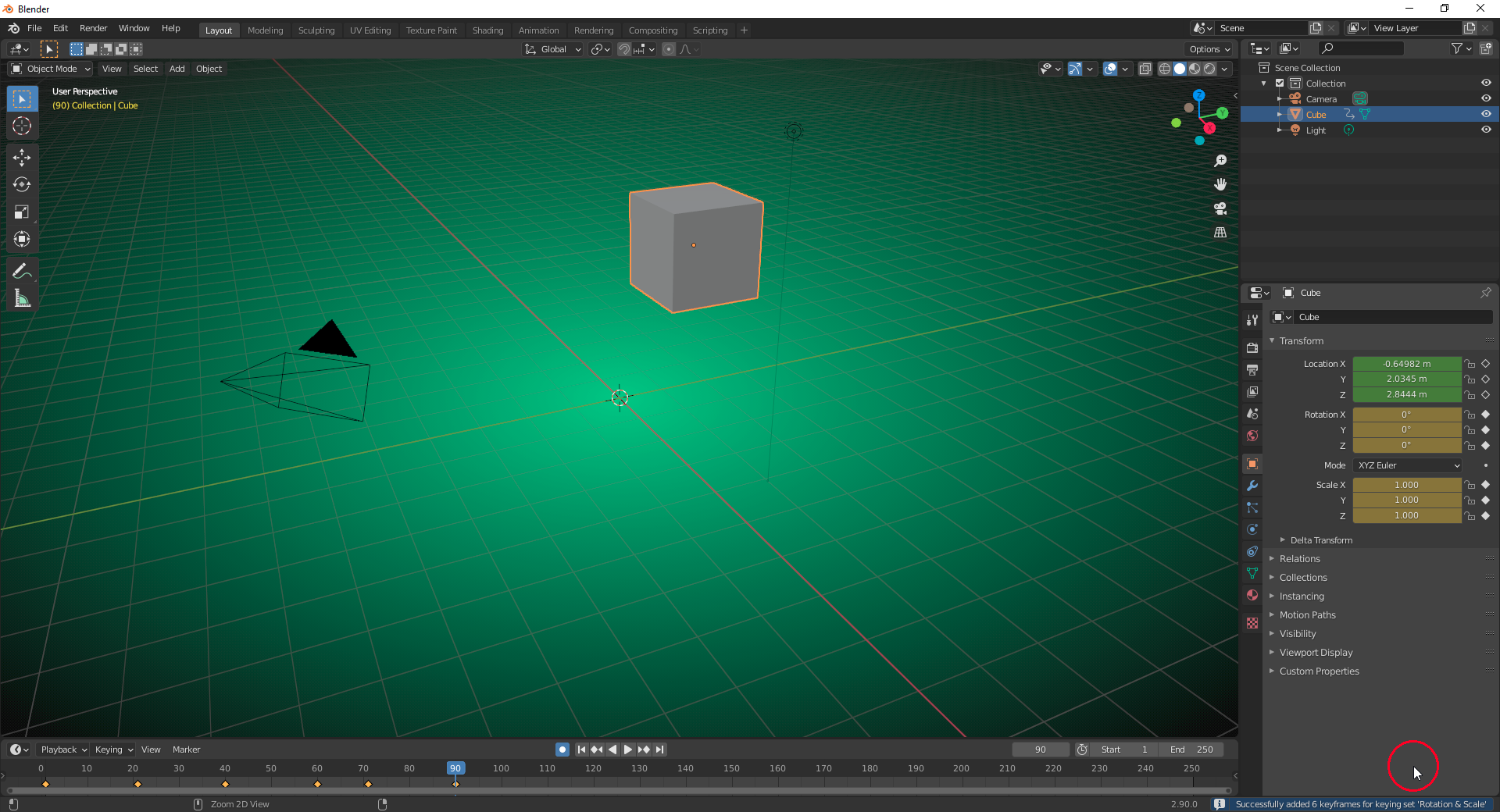Lock the Location X value
Viewport: 1500px width, 812px height.
pyautogui.click(x=1470, y=364)
